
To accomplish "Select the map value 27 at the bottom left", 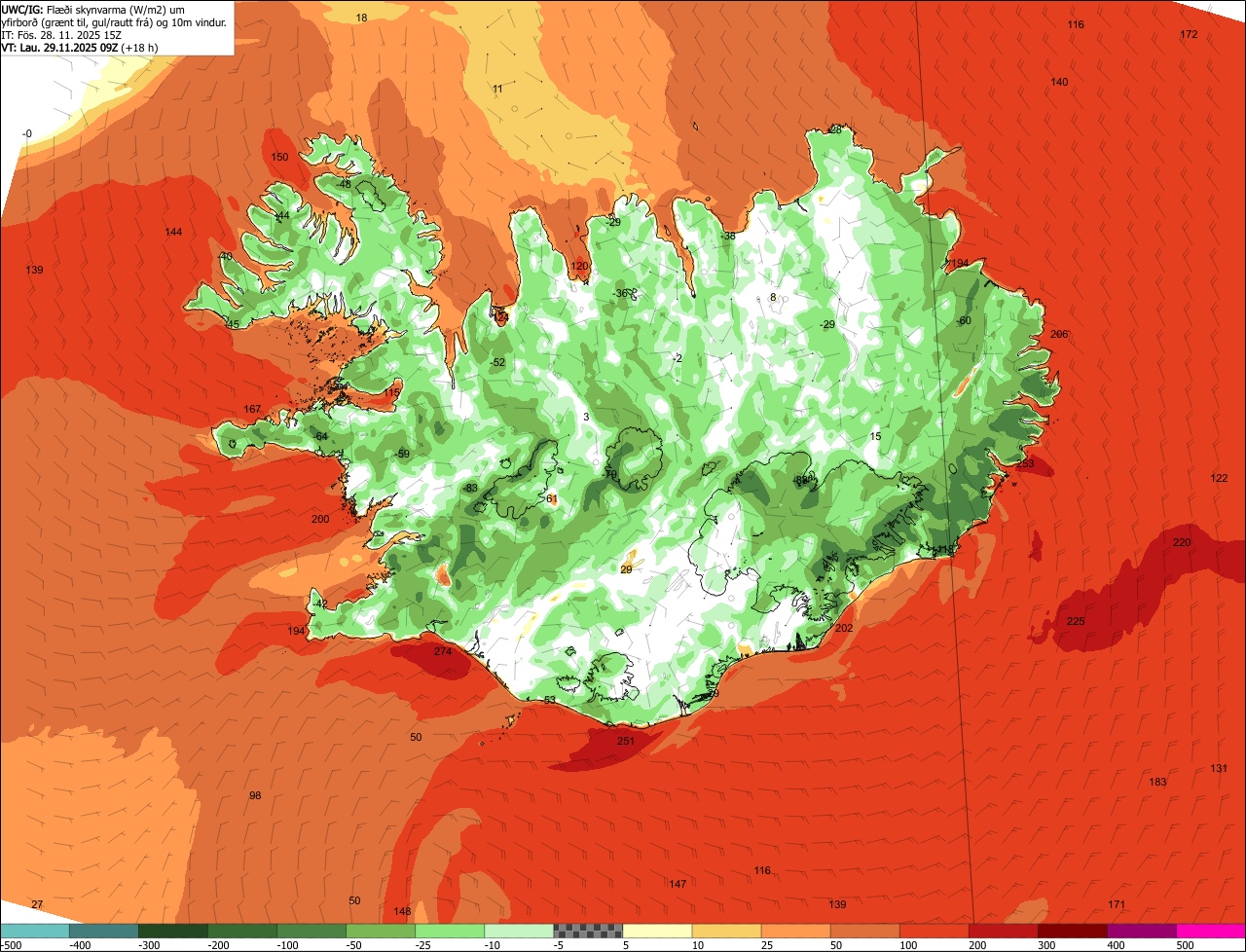I will (x=37, y=904).
